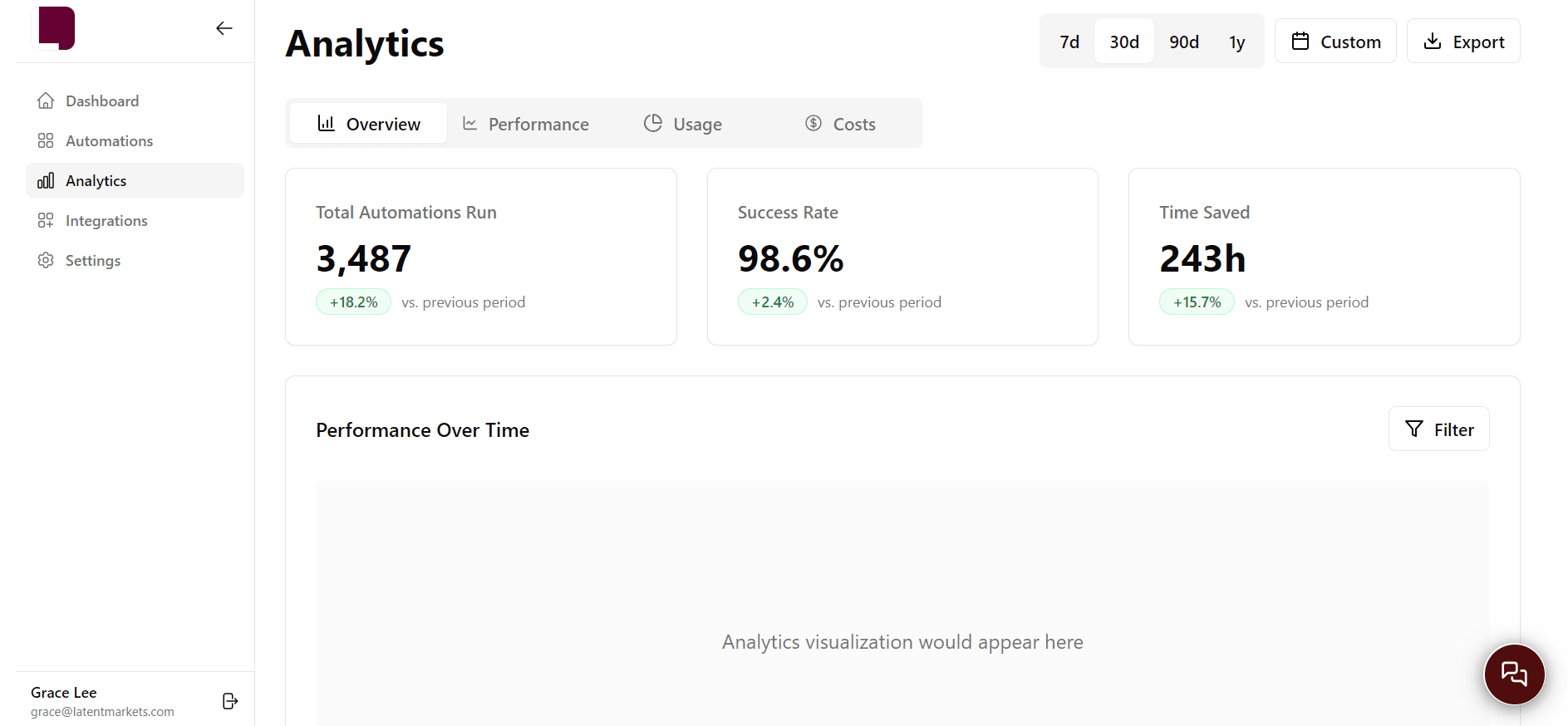Screen dimensions: 1568x726
Task: Open Dashboard in the sidebar
Action: [135, 101]
